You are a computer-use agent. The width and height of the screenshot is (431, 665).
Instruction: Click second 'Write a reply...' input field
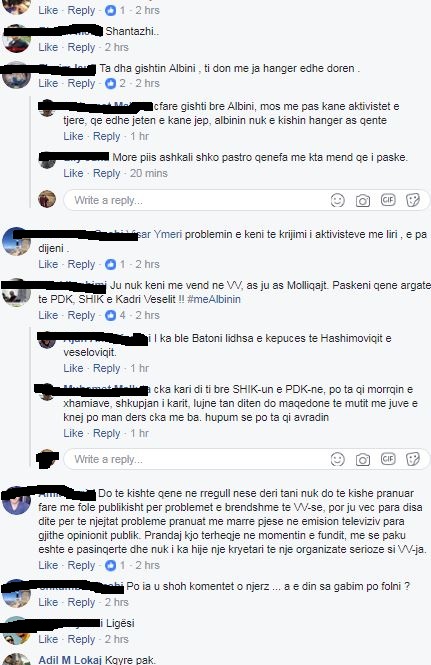195,459
